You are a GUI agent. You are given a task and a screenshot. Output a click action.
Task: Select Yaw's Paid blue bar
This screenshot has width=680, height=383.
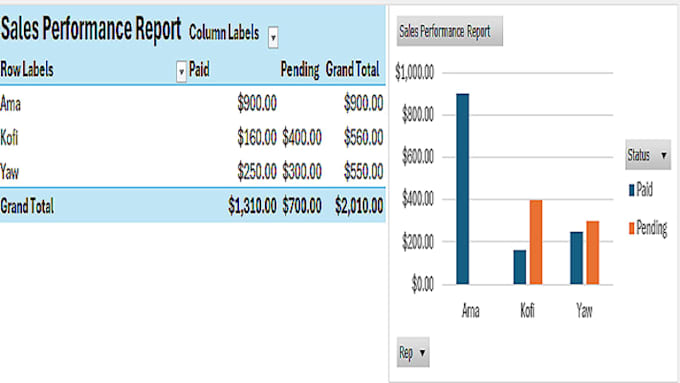pos(576,258)
